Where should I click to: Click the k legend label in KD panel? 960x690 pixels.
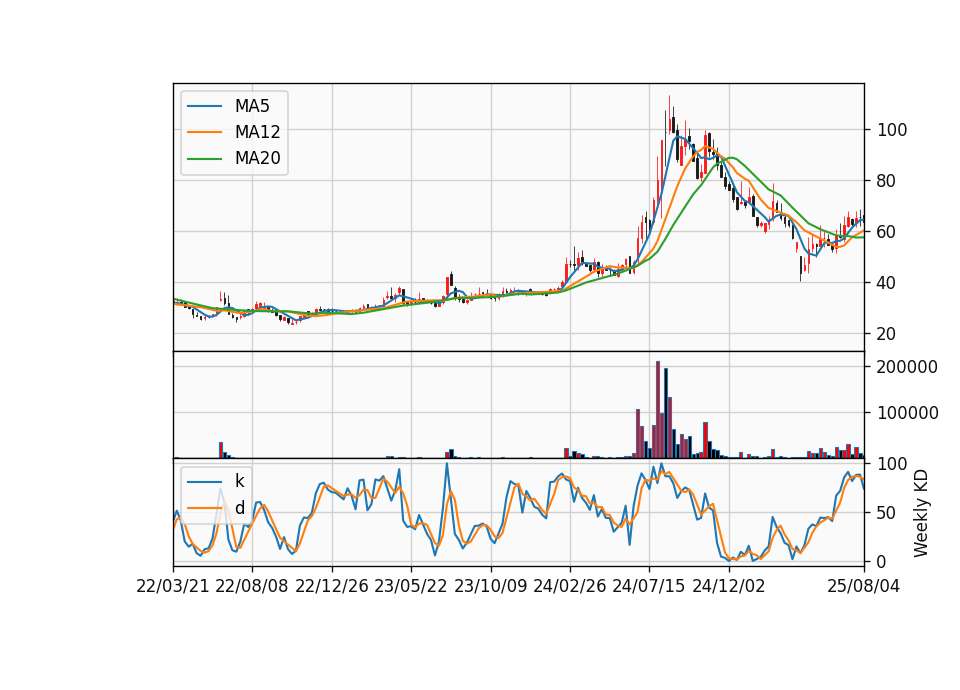coord(239,481)
